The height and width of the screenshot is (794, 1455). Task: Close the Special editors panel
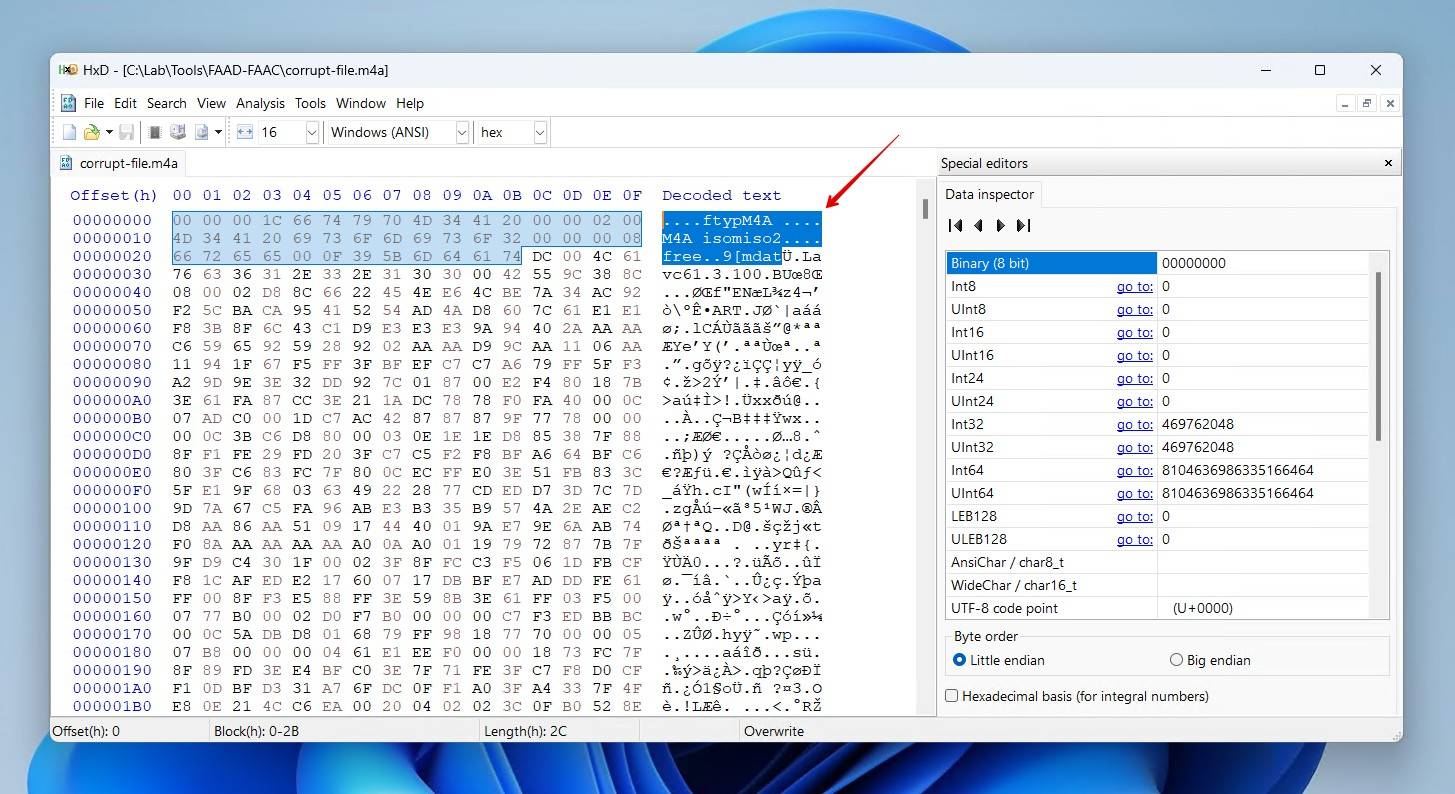(x=1388, y=163)
